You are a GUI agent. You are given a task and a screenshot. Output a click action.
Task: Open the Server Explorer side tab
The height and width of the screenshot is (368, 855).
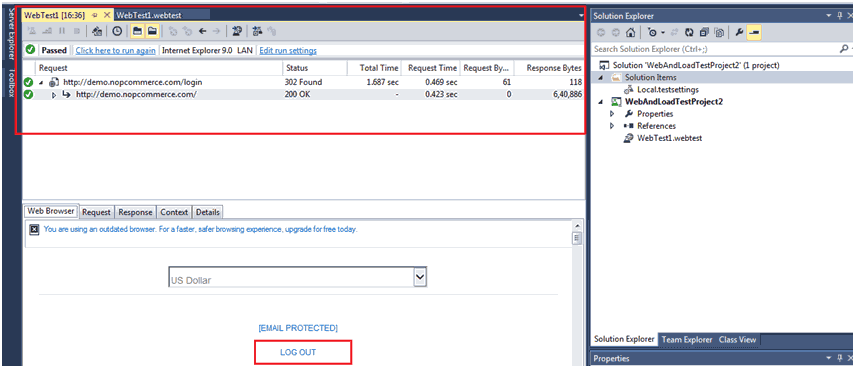(x=10, y=34)
